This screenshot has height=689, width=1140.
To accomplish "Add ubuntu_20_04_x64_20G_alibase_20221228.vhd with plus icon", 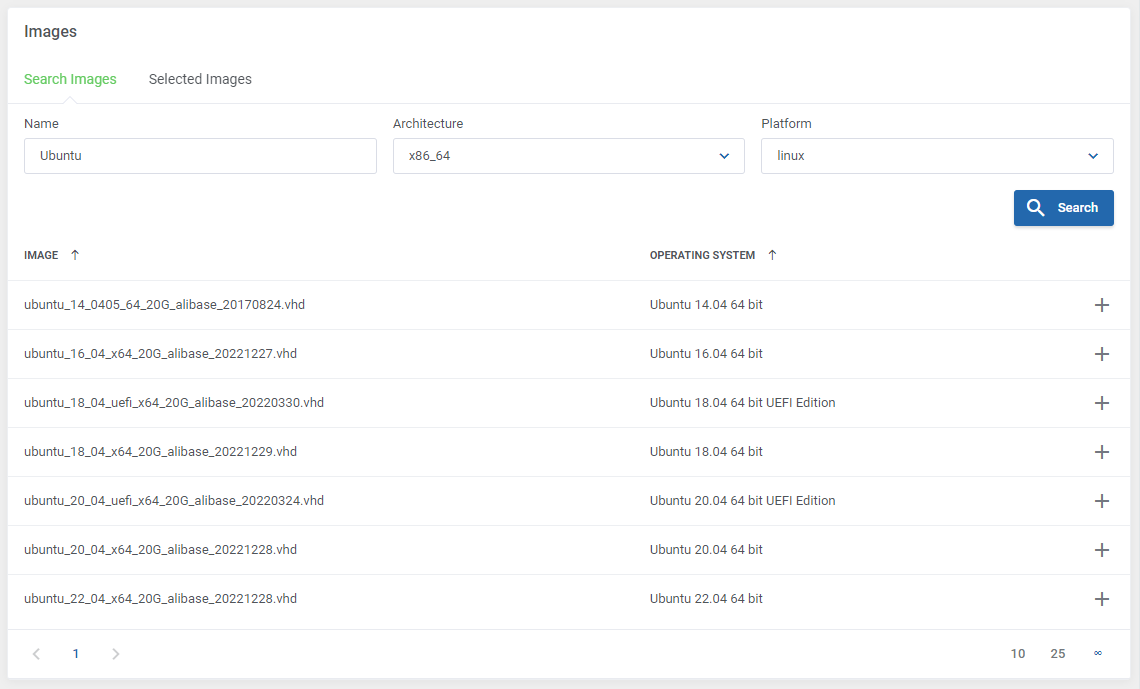I will [x=1101, y=550].
